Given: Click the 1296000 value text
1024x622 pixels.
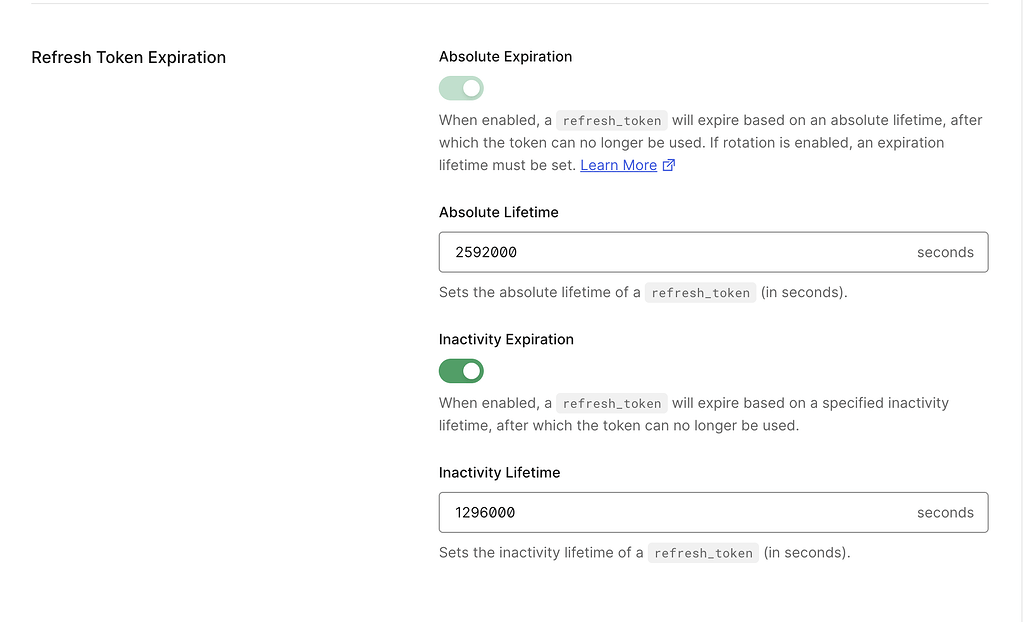Looking at the screenshot, I should (485, 512).
